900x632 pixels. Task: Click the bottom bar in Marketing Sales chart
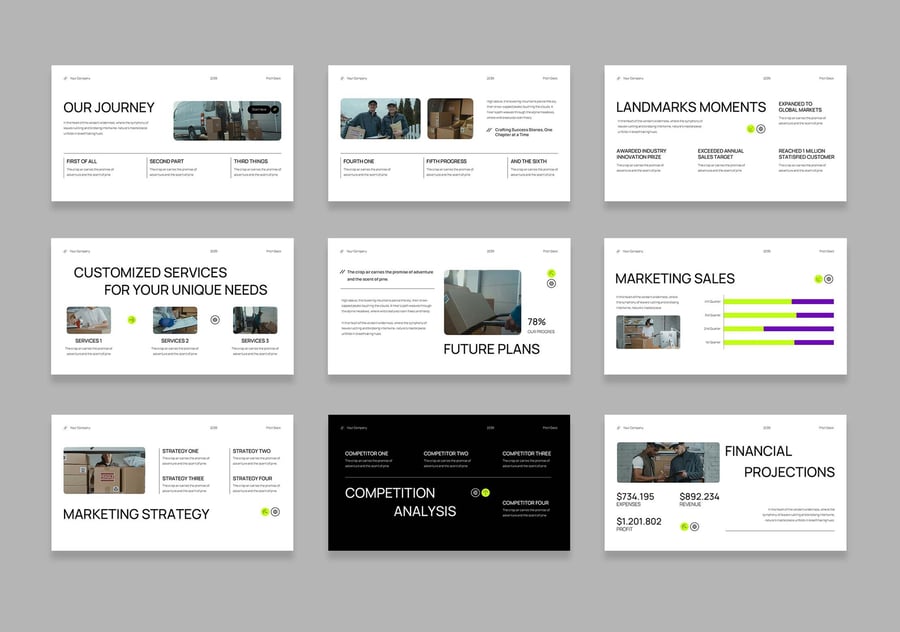(x=778, y=342)
